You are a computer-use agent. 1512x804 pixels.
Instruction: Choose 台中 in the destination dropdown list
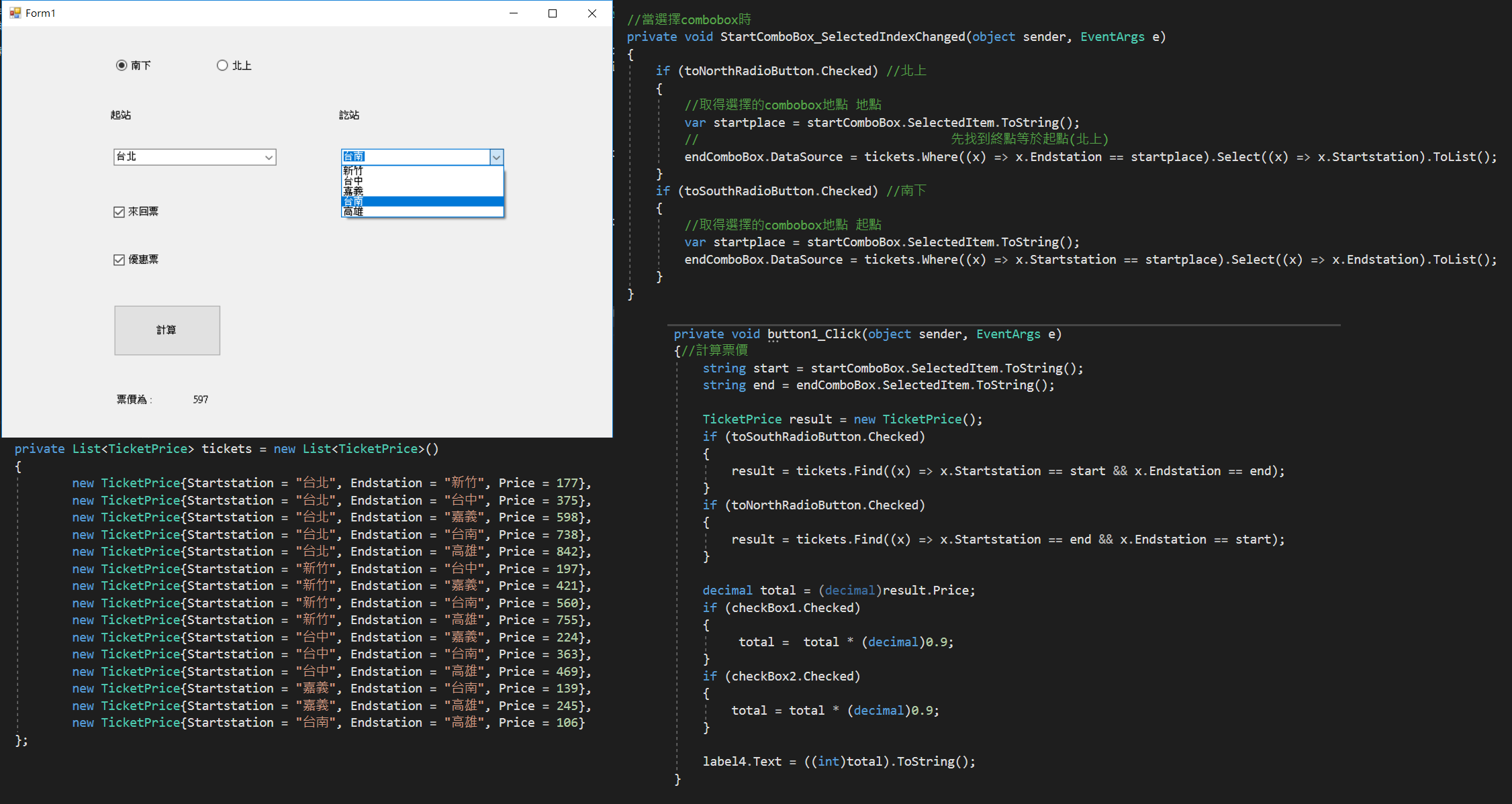pyautogui.click(x=422, y=181)
